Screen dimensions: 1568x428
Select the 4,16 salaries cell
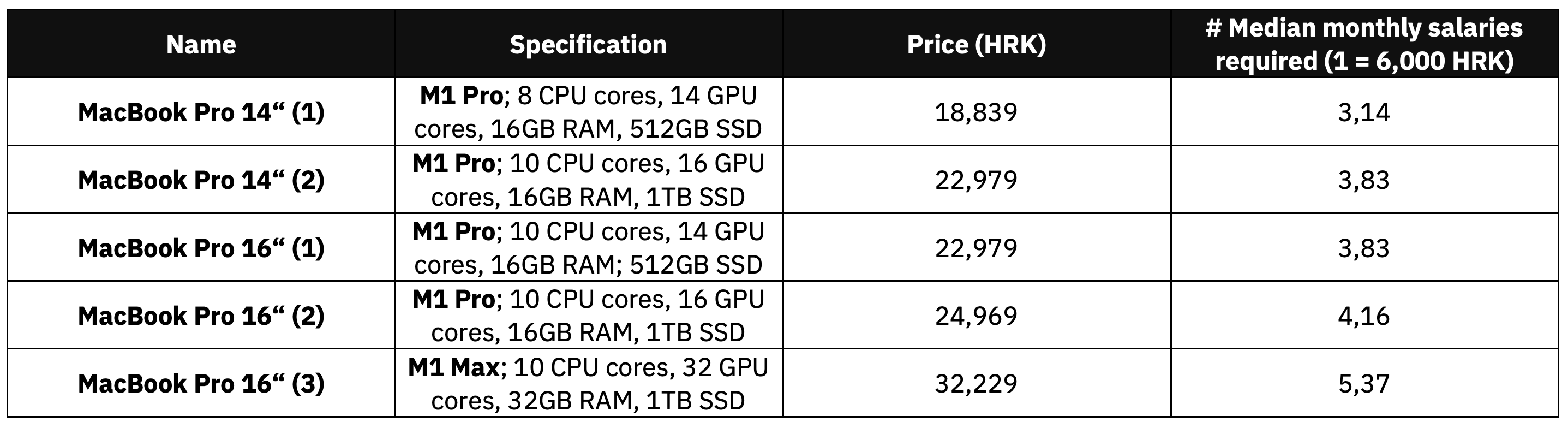[x=1363, y=316]
